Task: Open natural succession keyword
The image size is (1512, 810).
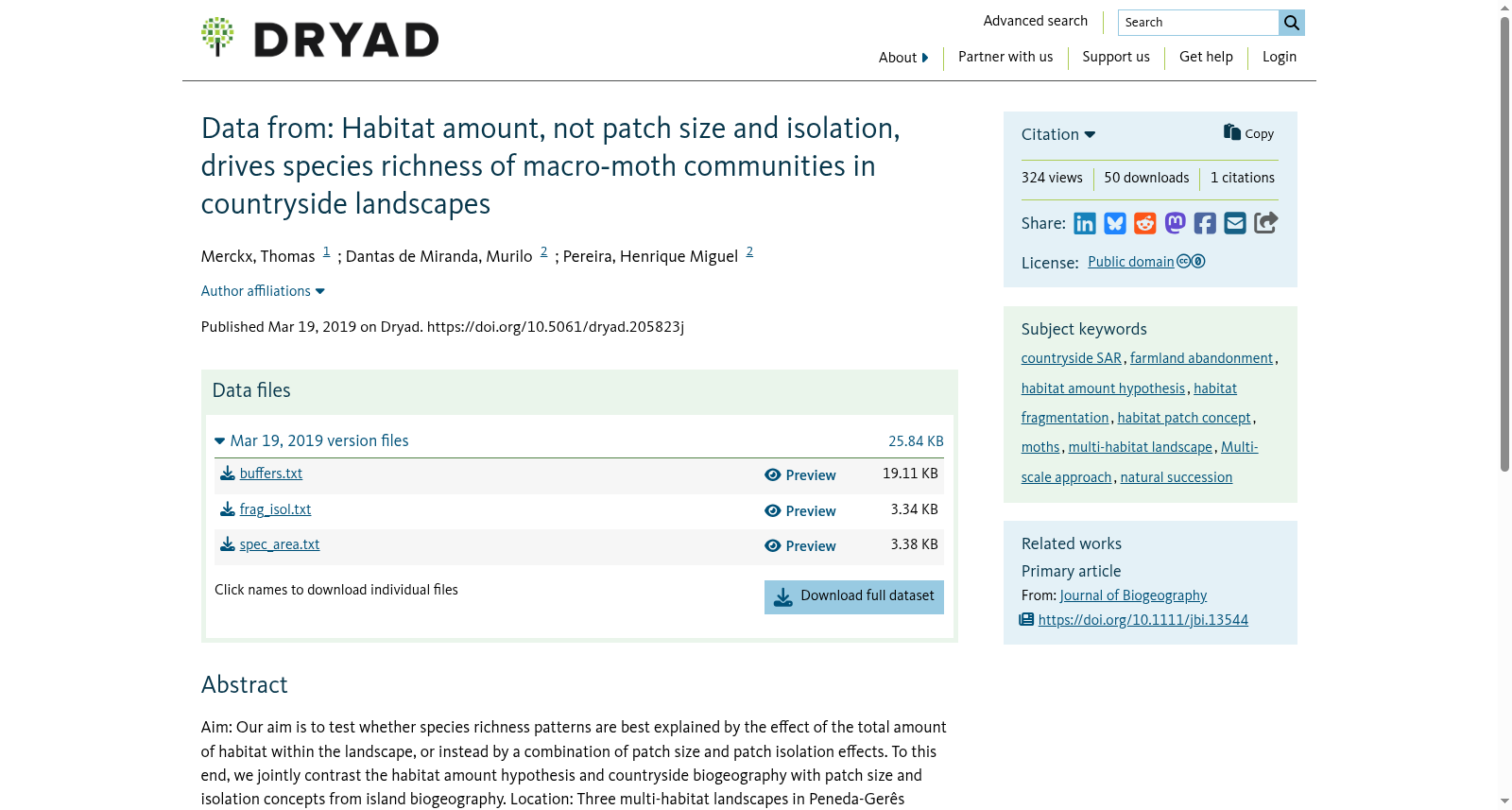Action: coord(1177,477)
